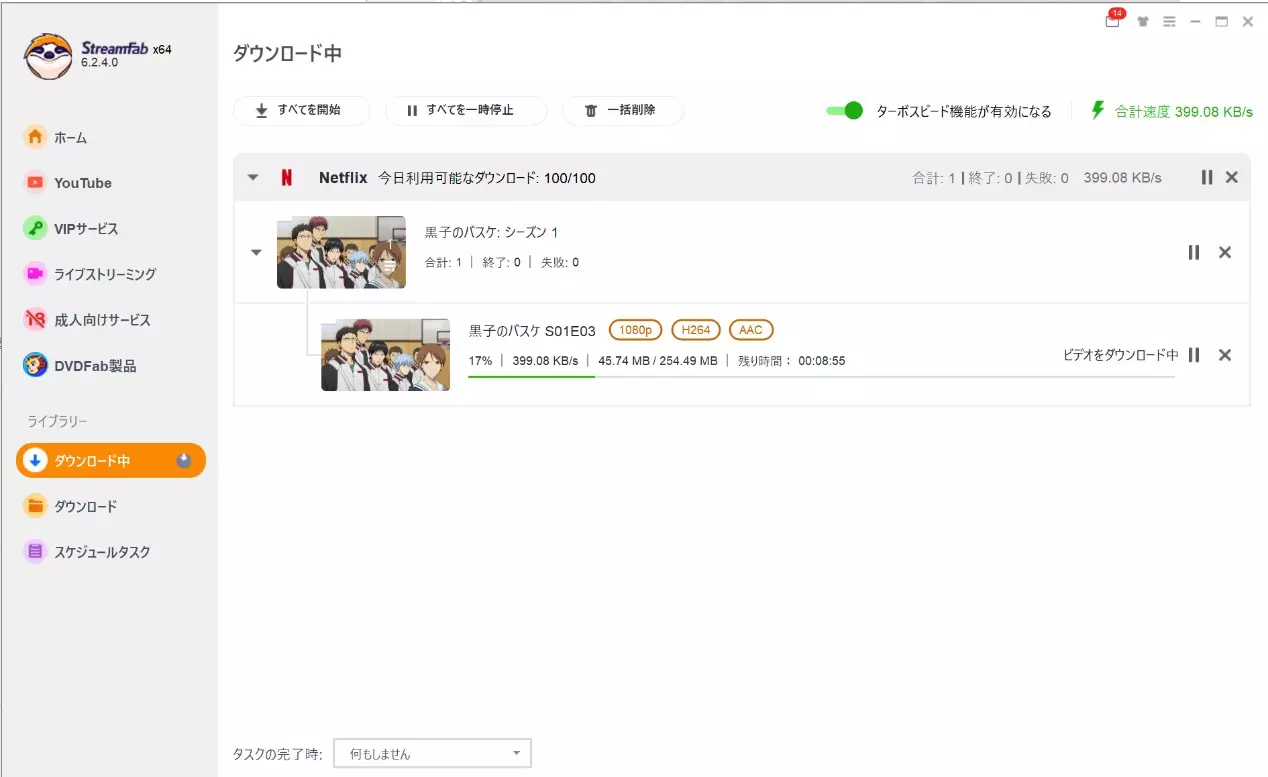Click the green lightning speed icon

[1098, 111]
